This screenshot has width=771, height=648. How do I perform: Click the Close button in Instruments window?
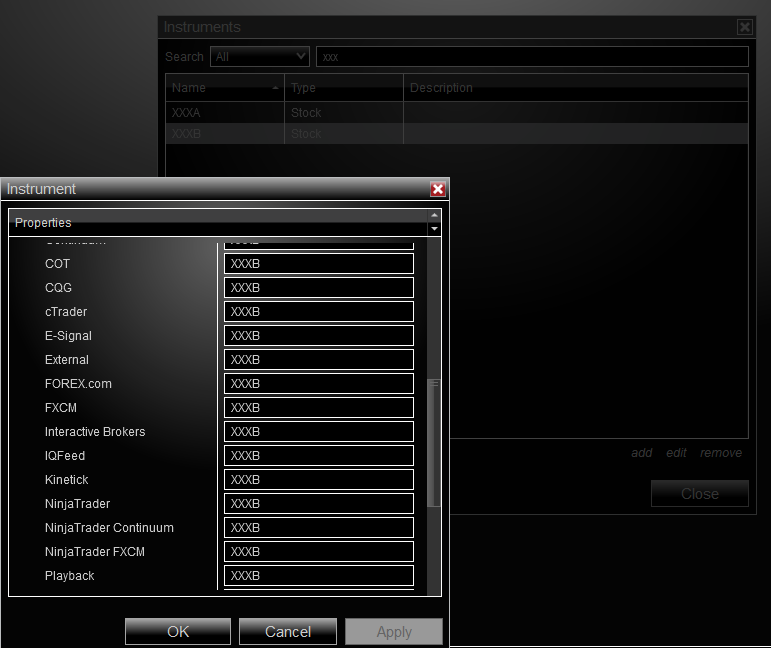(700, 494)
